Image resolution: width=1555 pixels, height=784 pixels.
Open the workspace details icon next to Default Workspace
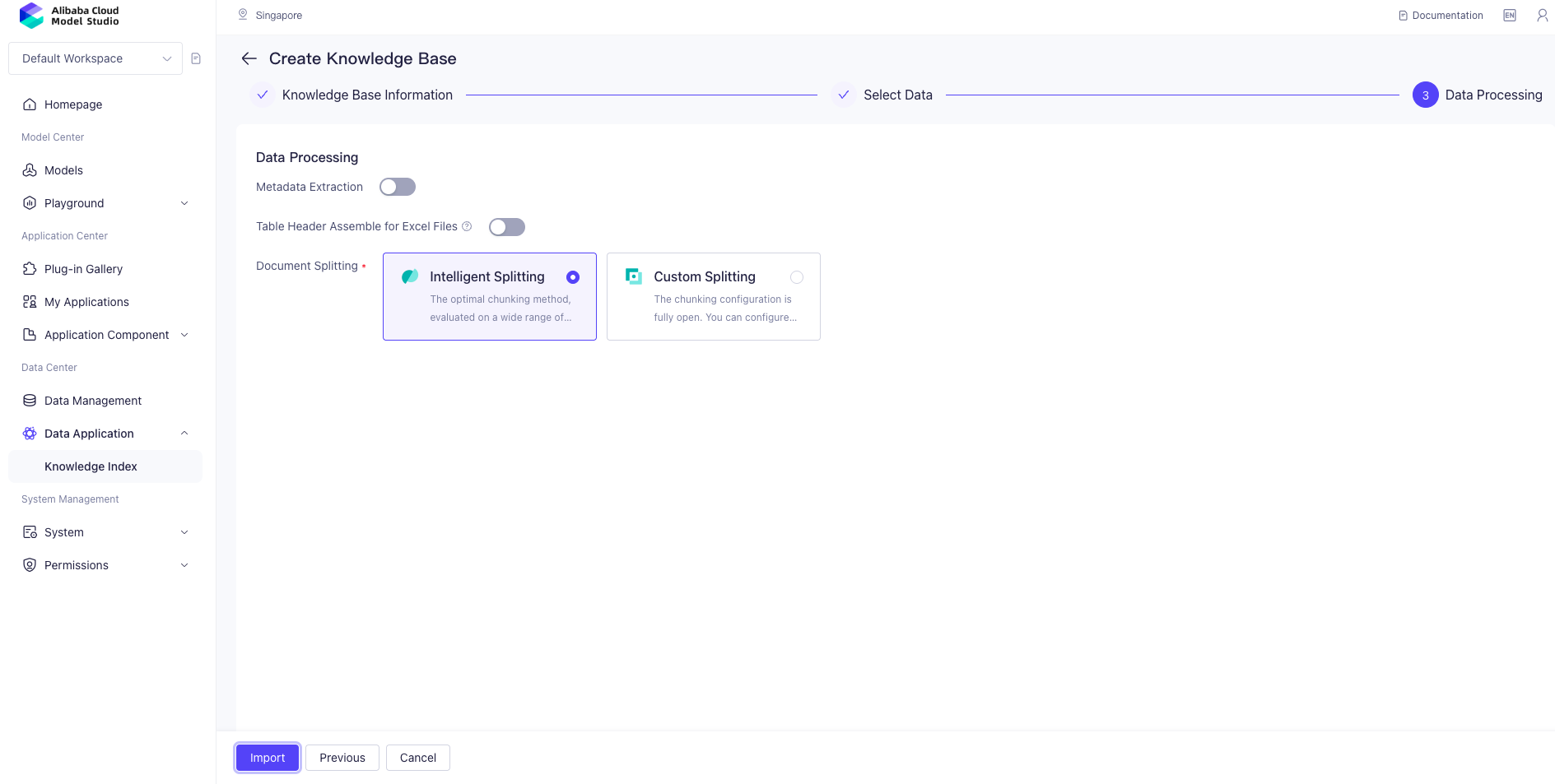(x=196, y=58)
